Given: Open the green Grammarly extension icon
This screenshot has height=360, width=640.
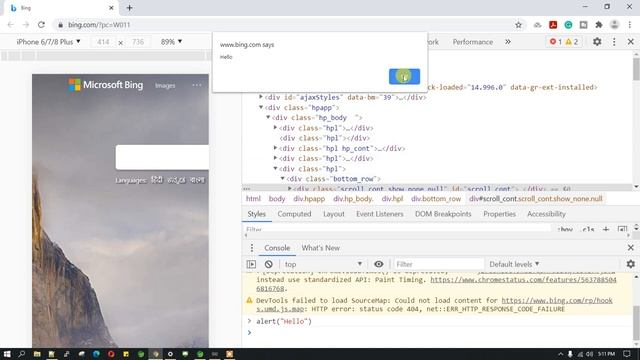Looking at the screenshot, I should coord(568,25).
